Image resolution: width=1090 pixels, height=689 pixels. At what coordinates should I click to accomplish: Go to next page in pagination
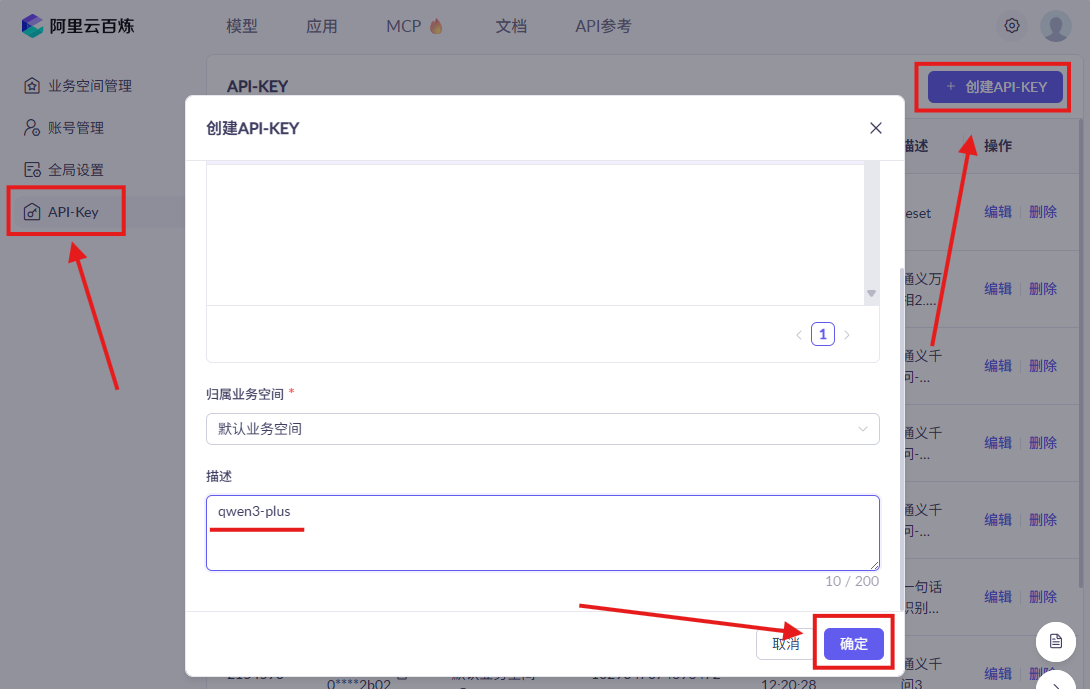(847, 335)
